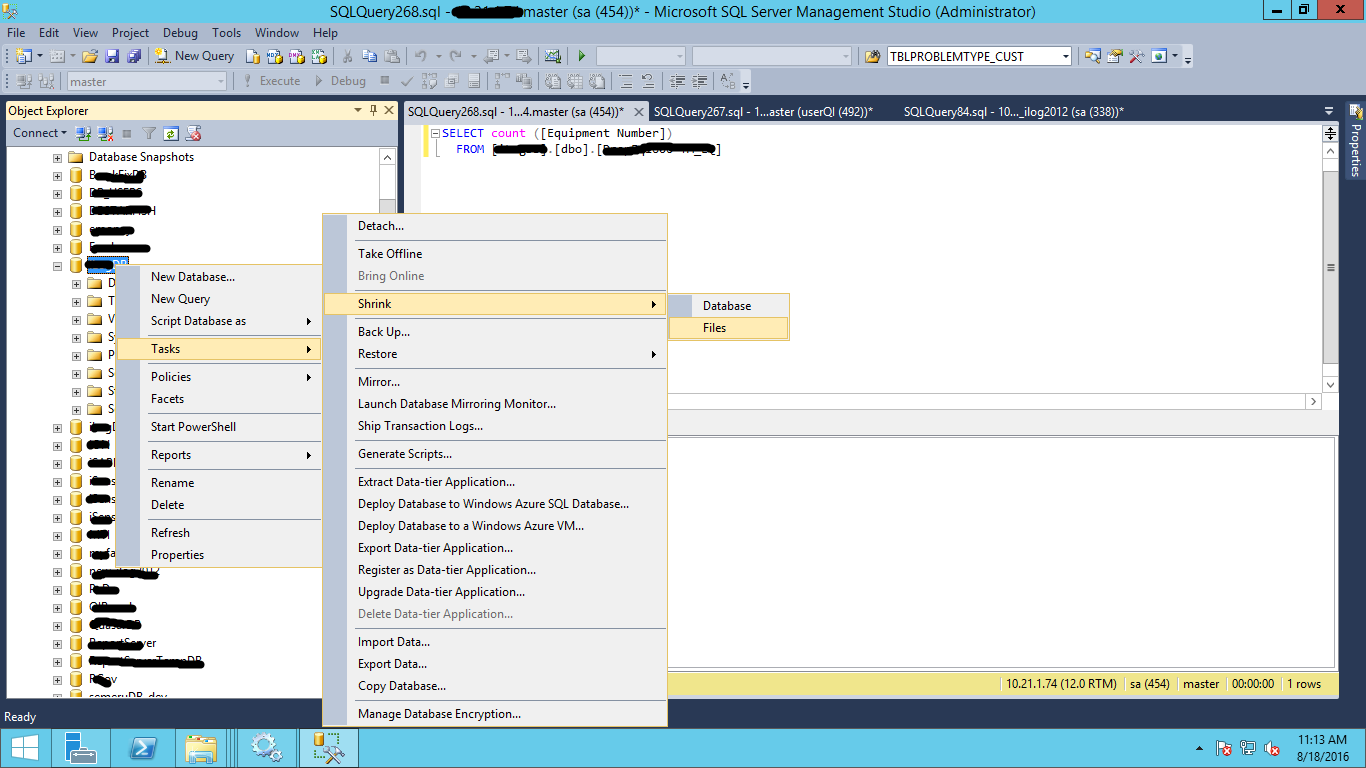Click the Object Explorer stop script icon
Screen dimensions: 1366x768
click(x=194, y=133)
